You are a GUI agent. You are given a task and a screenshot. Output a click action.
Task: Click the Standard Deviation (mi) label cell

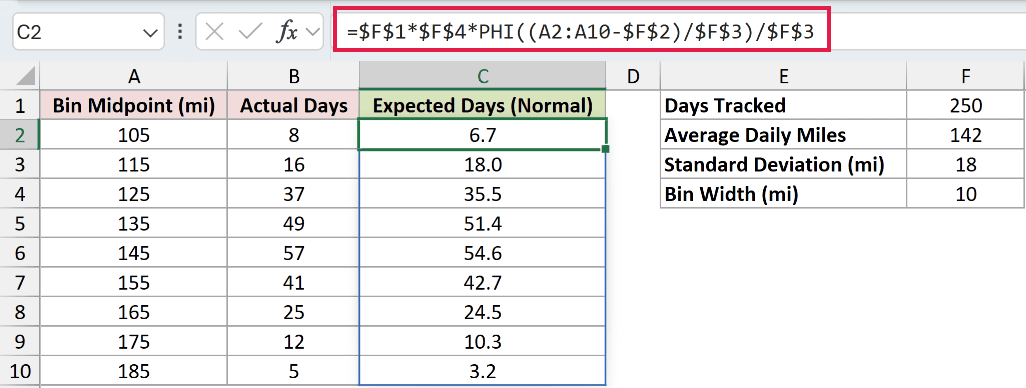[x=783, y=164]
